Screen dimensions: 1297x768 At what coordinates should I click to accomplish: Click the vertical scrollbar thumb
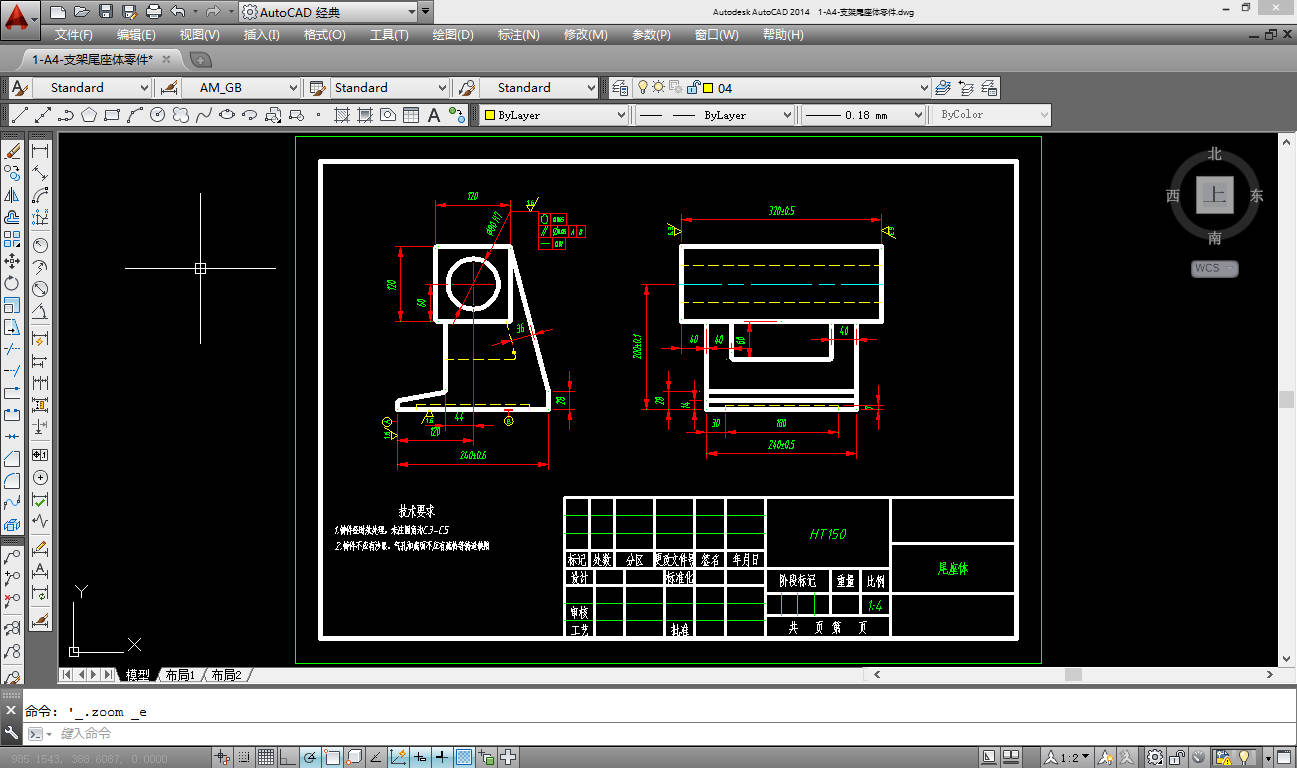click(x=1287, y=399)
